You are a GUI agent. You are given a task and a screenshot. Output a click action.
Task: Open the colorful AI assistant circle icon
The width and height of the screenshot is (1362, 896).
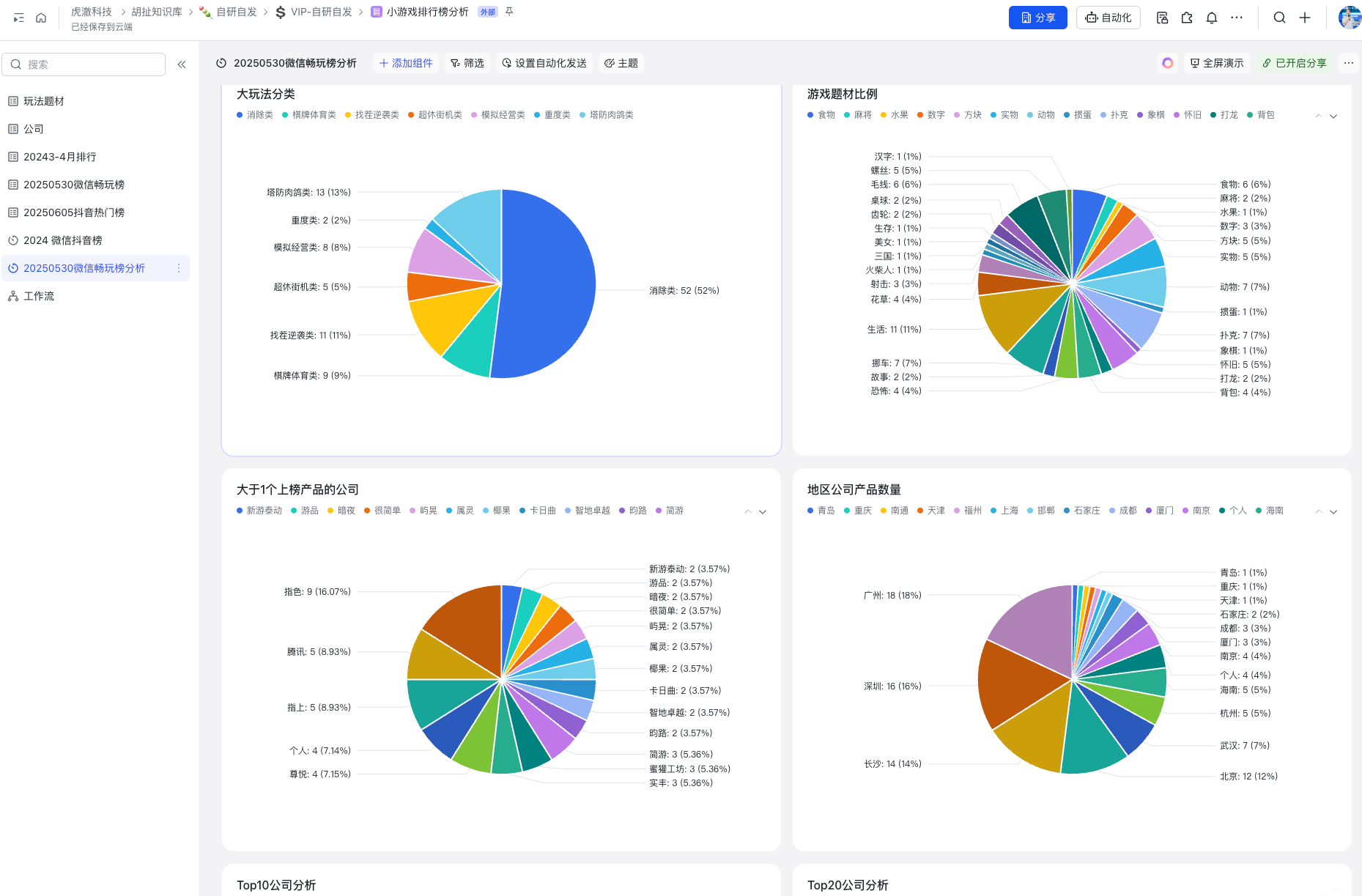coord(1168,63)
